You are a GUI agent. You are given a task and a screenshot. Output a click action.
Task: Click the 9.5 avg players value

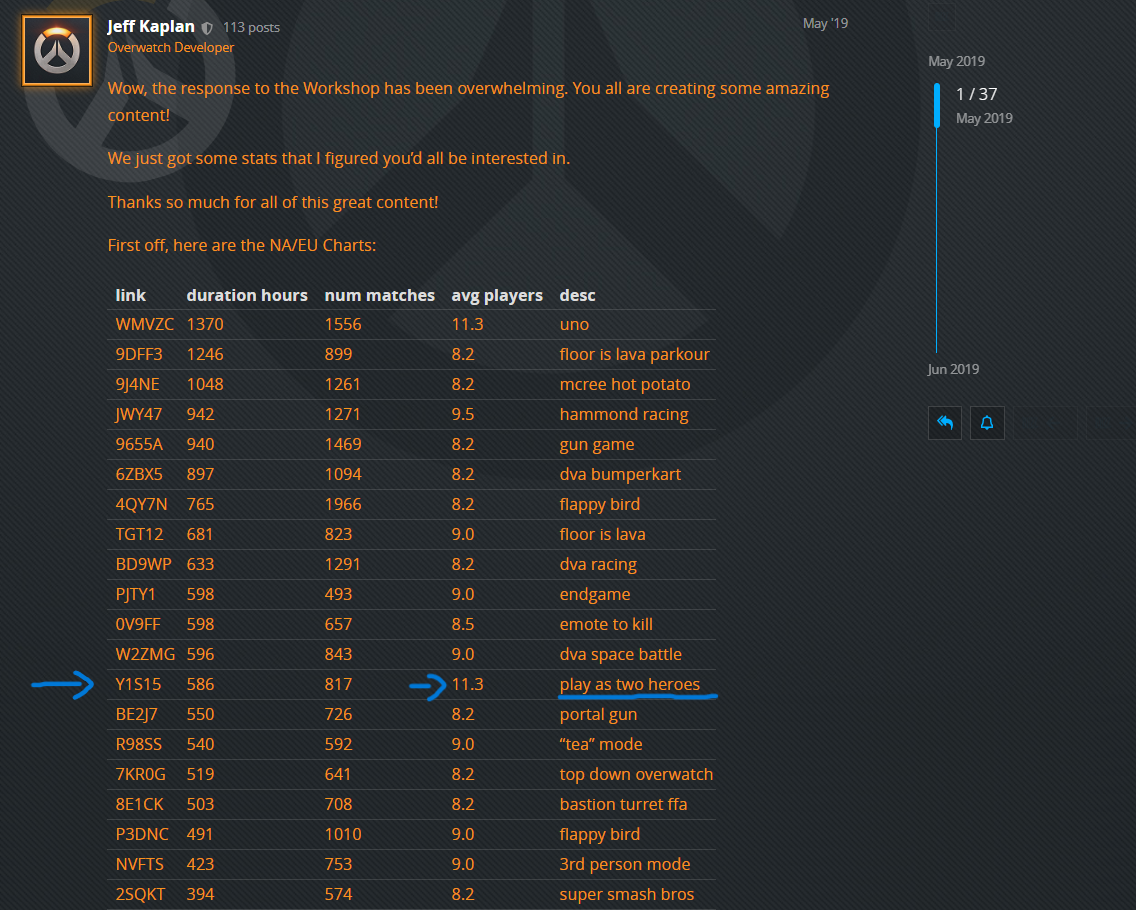(463, 414)
